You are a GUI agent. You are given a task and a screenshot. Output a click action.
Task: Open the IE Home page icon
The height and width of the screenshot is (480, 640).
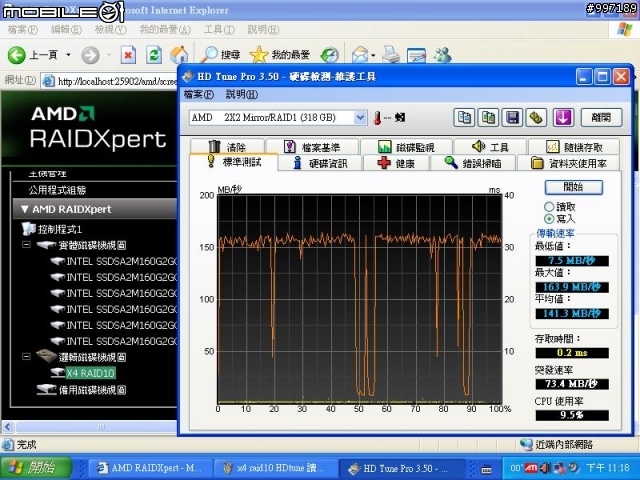[x=179, y=55]
